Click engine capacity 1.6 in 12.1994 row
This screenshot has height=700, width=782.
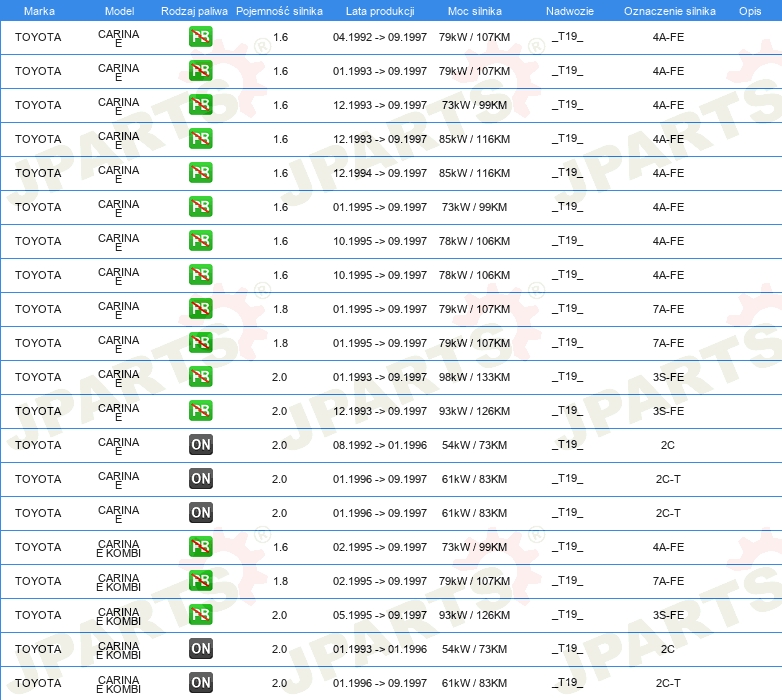[280, 173]
